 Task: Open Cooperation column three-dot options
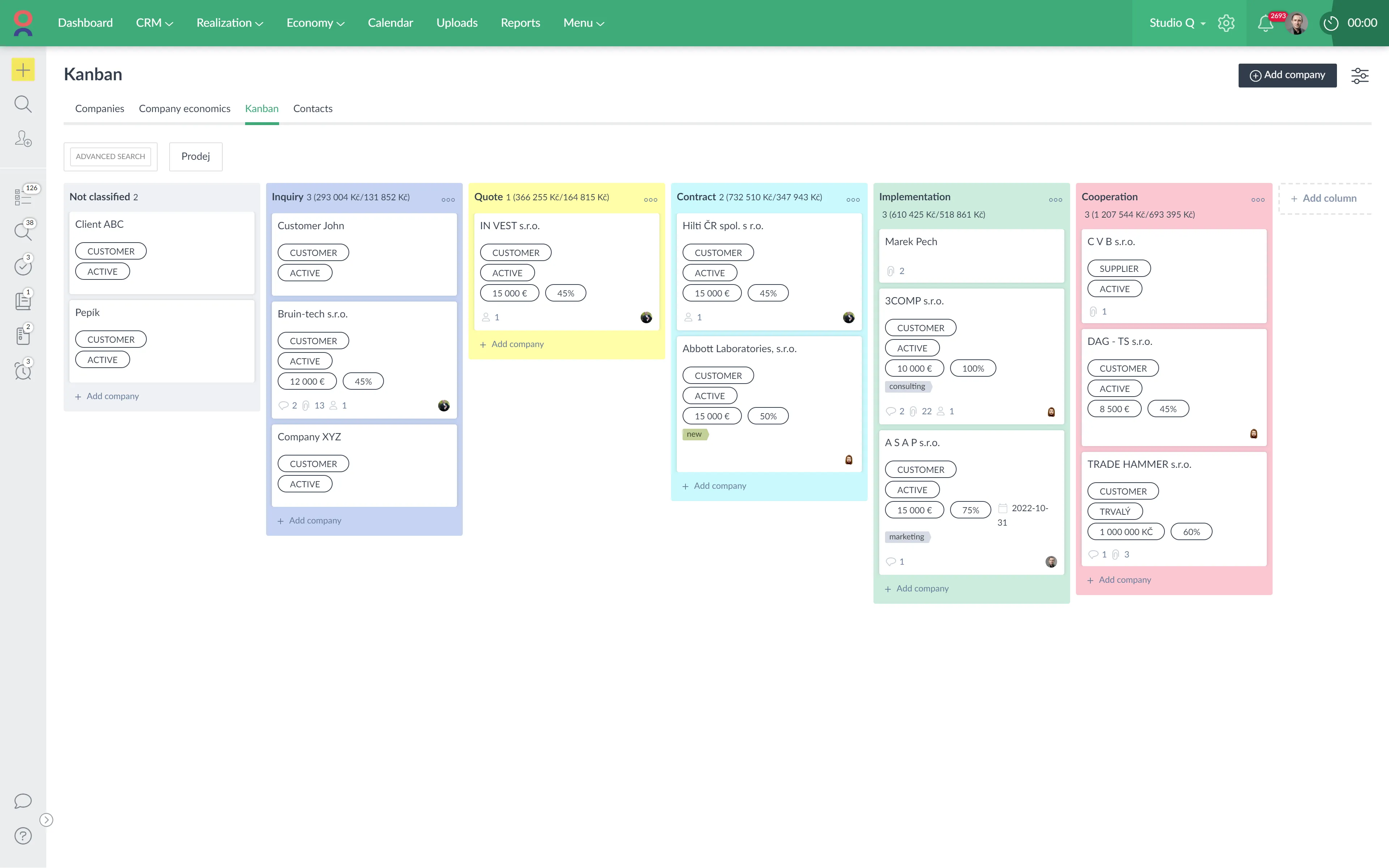[x=1257, y=200]
